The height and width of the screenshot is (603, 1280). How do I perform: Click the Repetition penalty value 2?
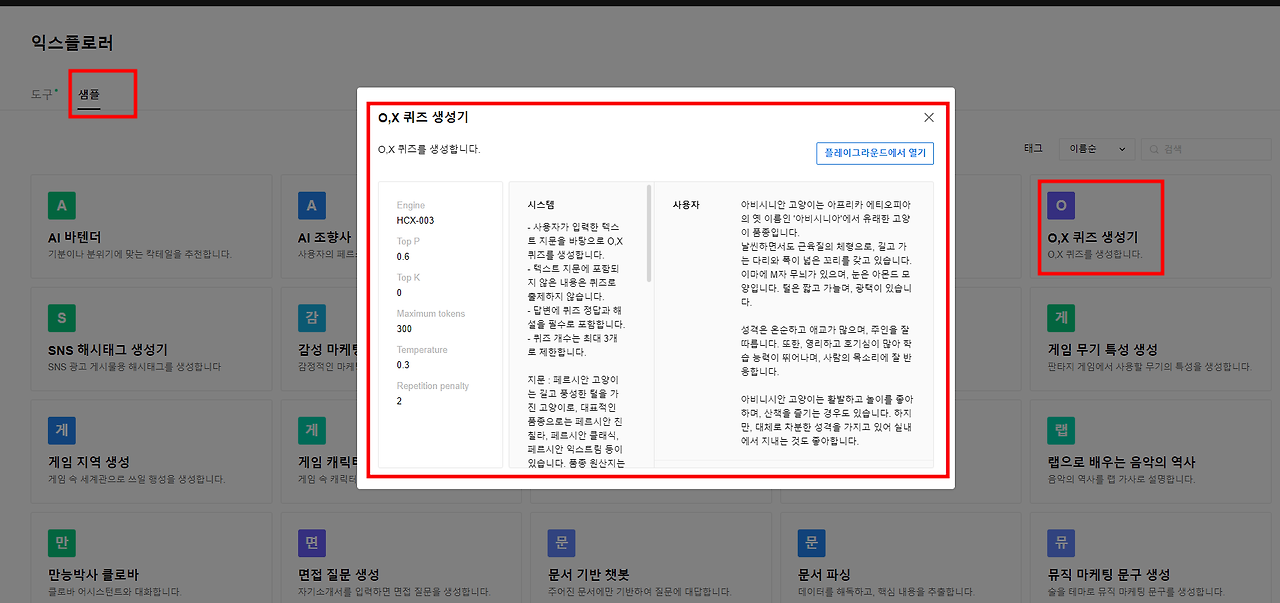399,400
